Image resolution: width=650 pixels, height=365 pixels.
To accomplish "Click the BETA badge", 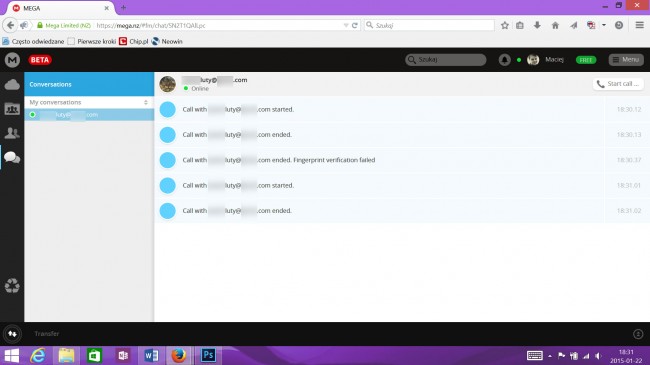I will [40, 60].
